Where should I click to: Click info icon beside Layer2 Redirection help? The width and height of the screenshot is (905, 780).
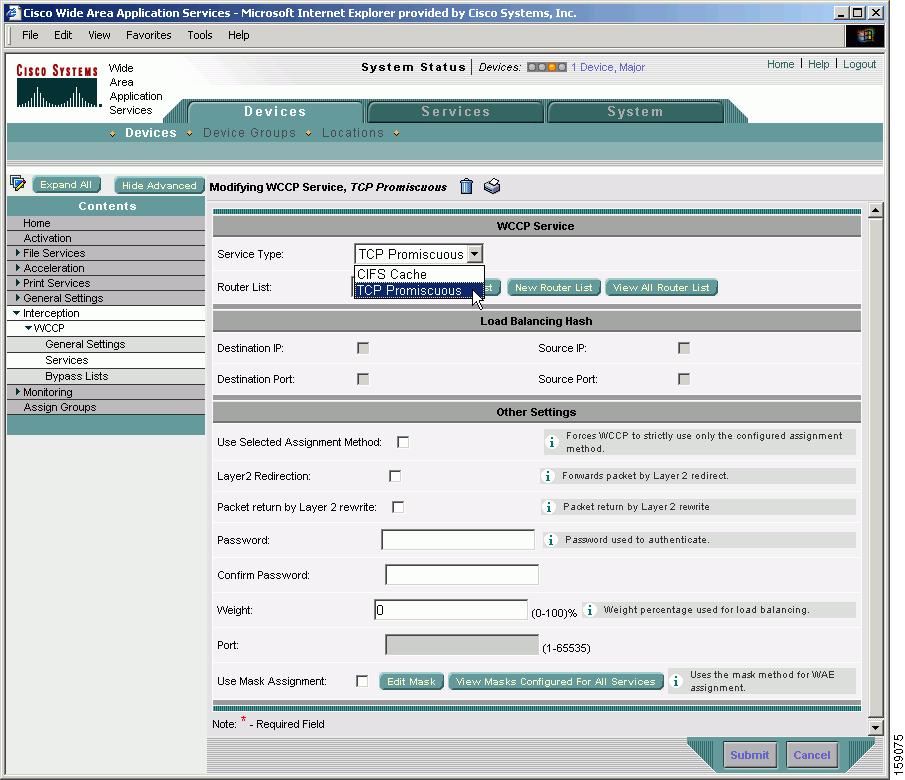[547, 476]
